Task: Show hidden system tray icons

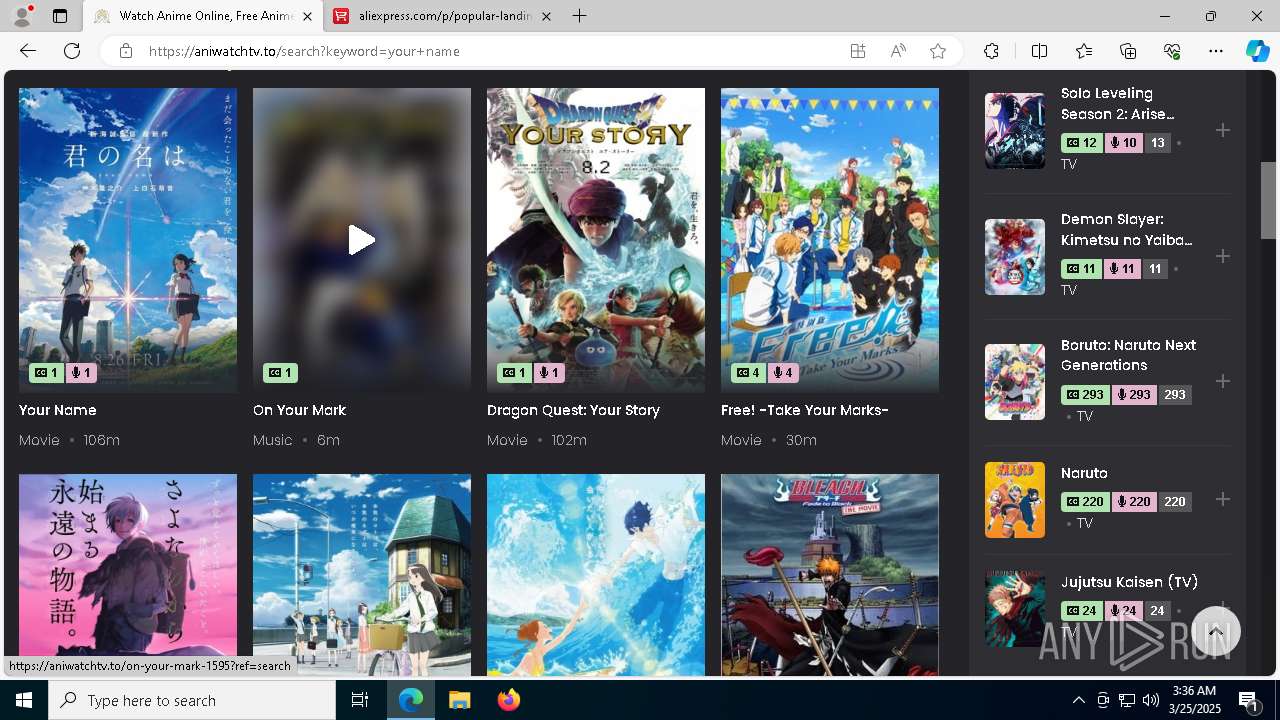Action: coord(1078,700)
